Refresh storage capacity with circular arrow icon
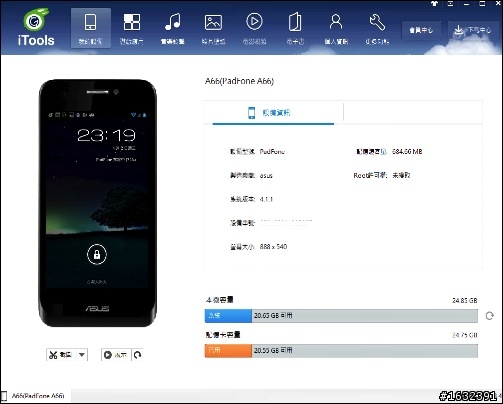Viewport: 503px width, 404px height. [489, 316]
